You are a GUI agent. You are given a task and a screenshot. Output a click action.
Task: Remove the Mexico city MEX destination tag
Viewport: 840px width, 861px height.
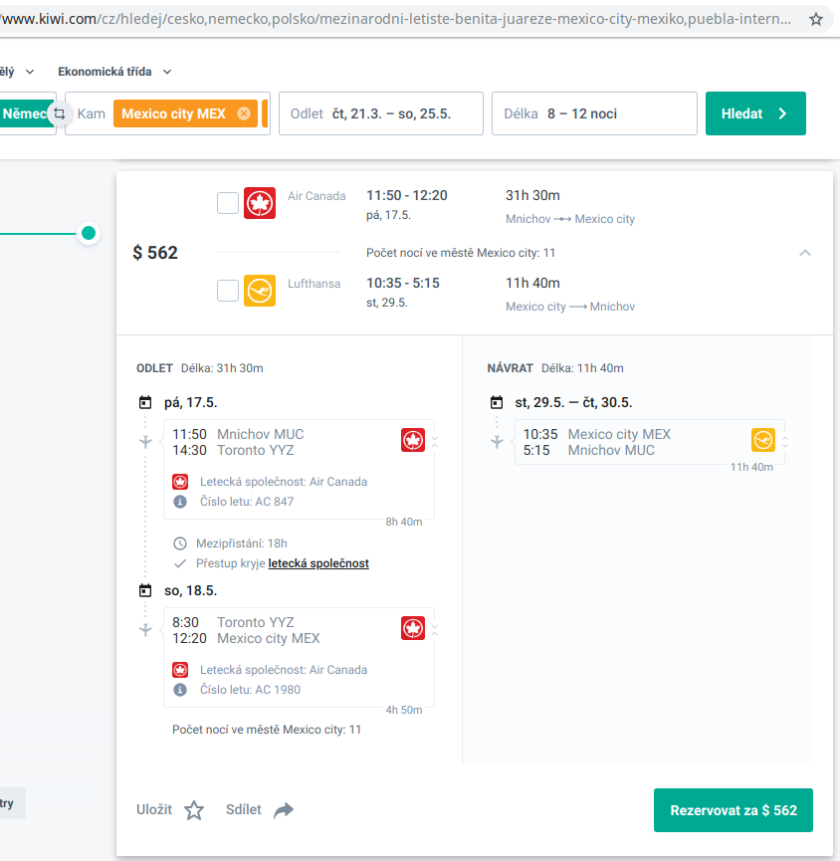coord(244,114)
